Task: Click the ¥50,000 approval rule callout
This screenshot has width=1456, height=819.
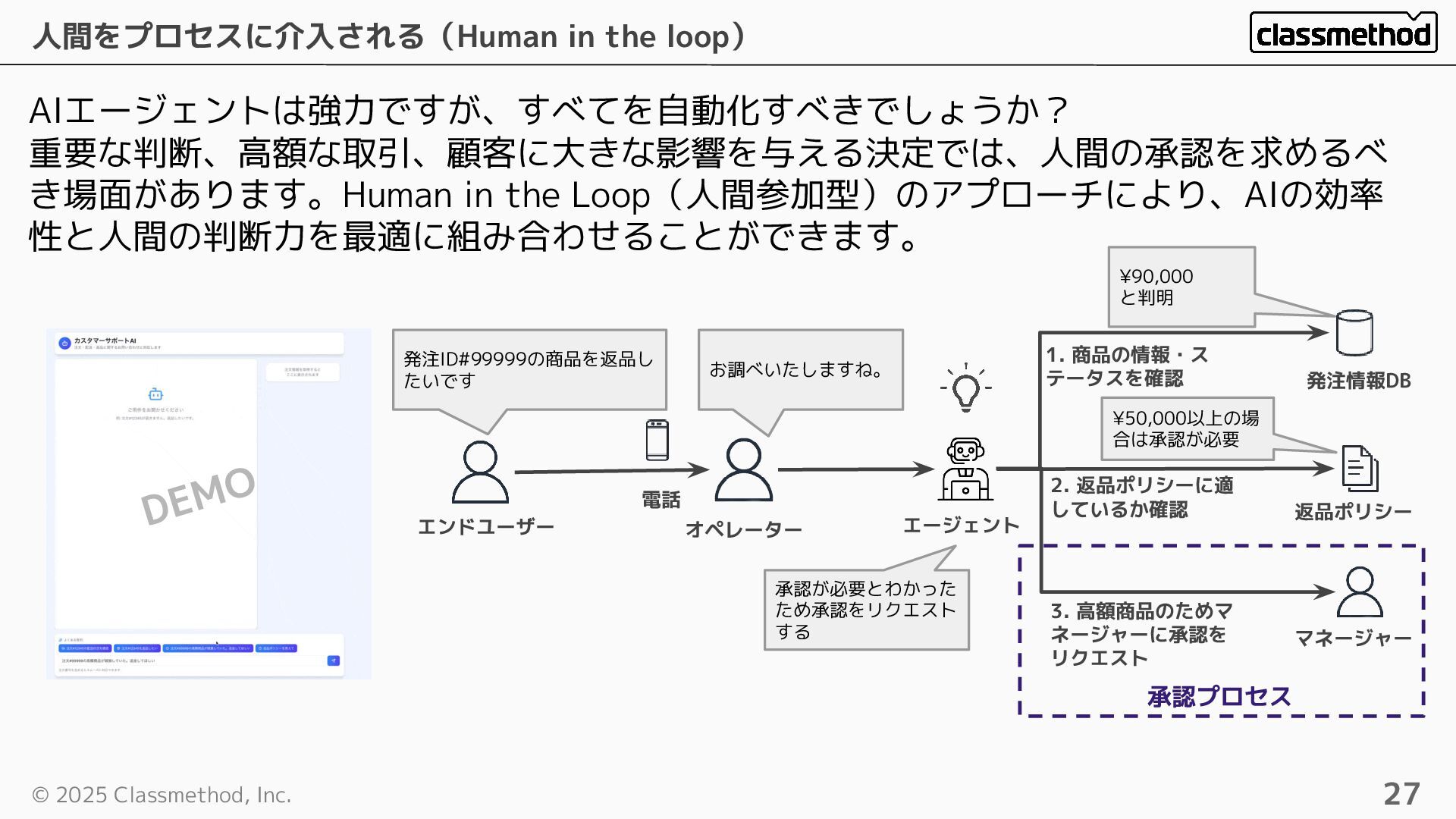Action: (x=1186, y=428)
